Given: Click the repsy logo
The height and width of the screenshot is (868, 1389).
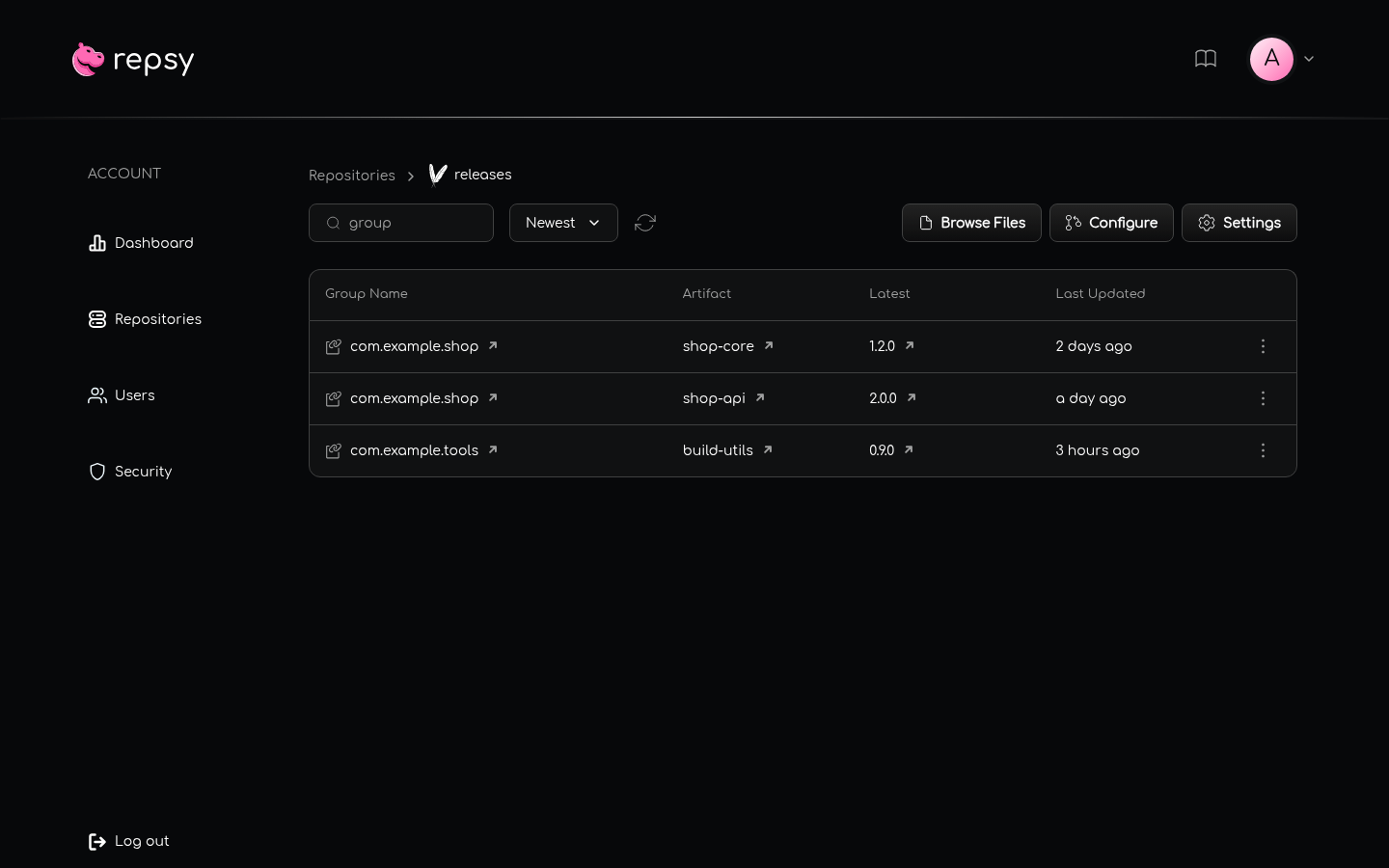Looking at the screenshot, I should 133,60.
